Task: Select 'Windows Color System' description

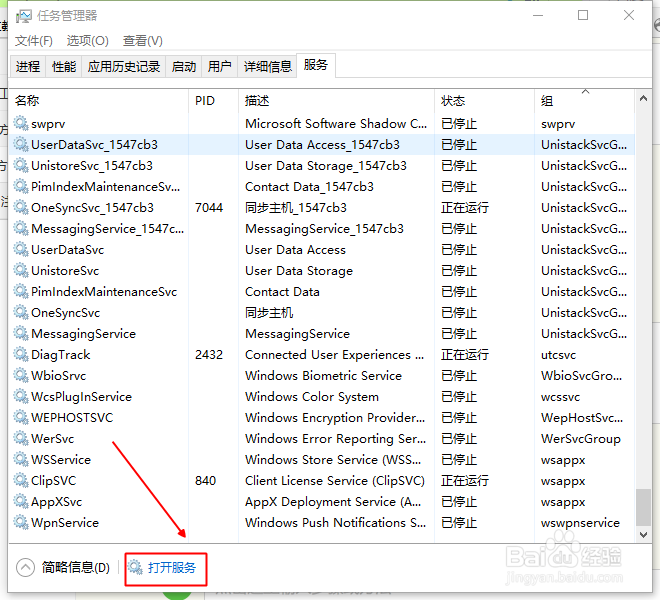Action: 312,397
